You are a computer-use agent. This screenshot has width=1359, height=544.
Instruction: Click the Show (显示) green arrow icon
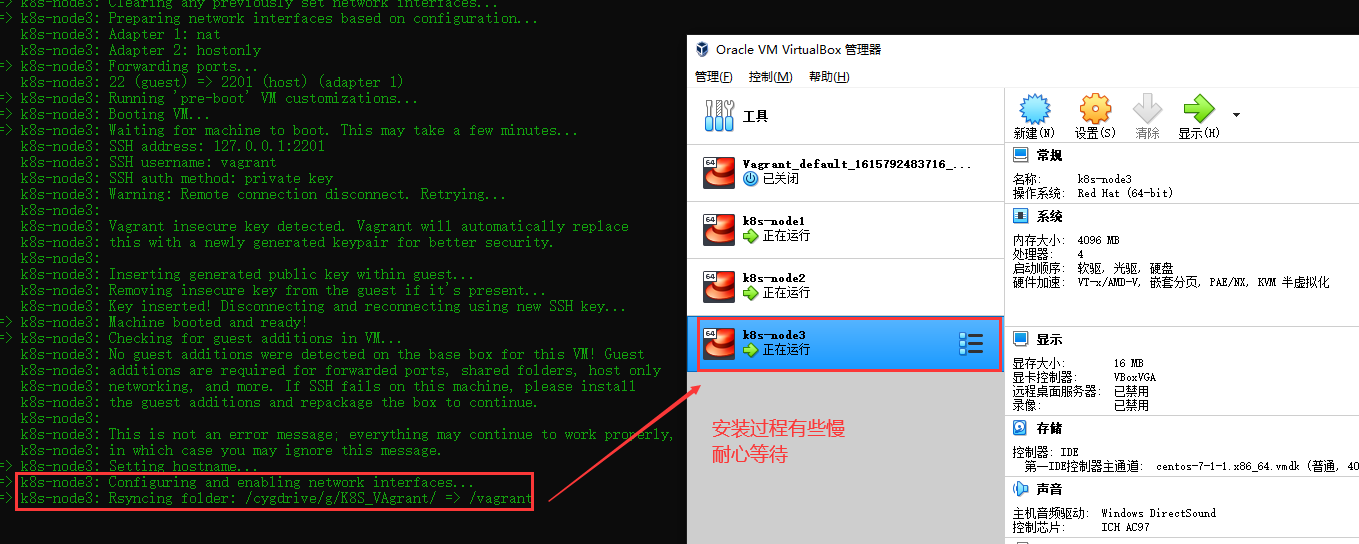pyautogui.click(x=1198, y=109)
